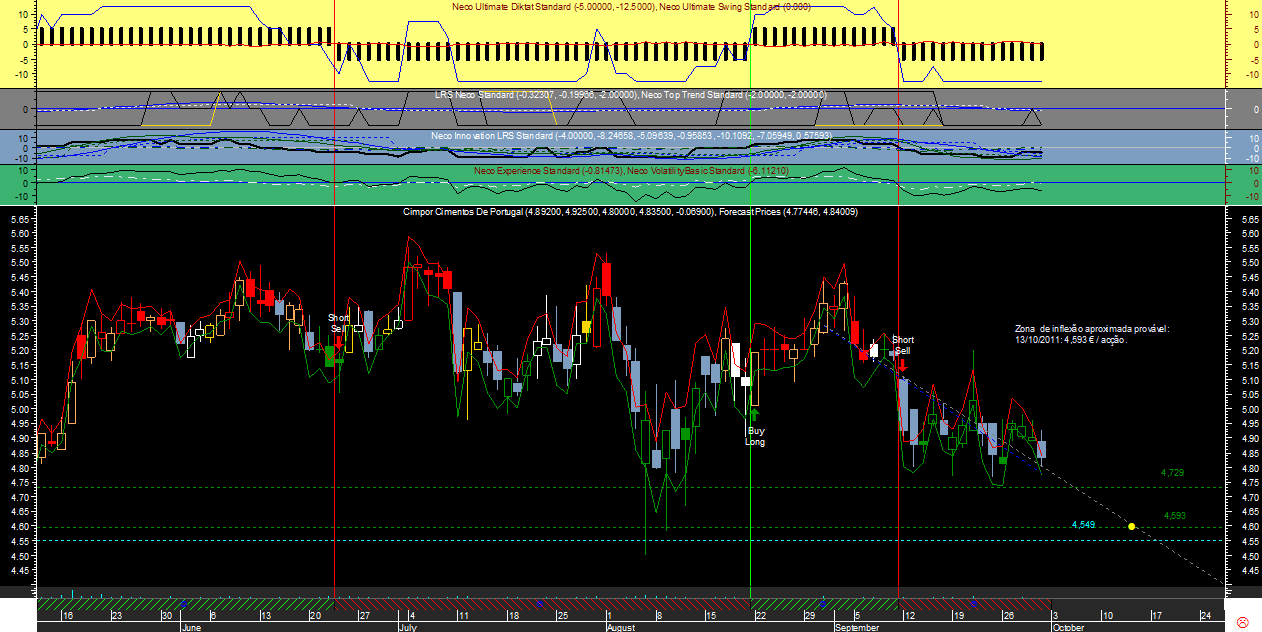1262x632 pixels.
Task: Select the Short Sell label in September
Action: [902, 345]
